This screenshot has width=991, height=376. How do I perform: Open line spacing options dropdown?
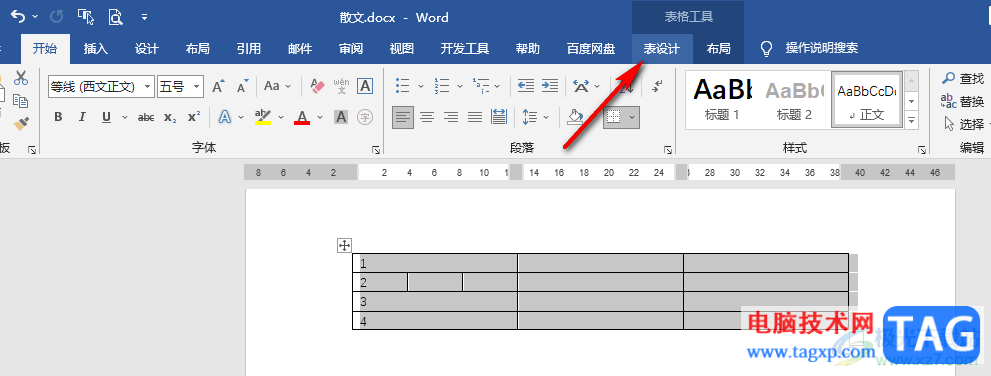(x=546, y=117)
